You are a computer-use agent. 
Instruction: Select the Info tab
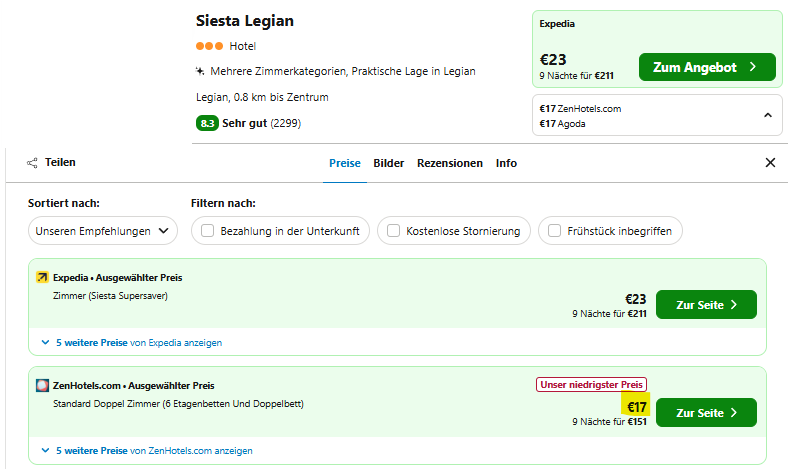pos(506,163)
